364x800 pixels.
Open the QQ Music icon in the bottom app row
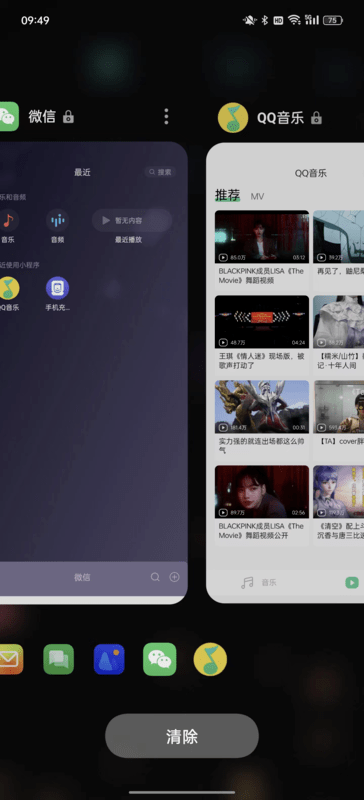210,659
